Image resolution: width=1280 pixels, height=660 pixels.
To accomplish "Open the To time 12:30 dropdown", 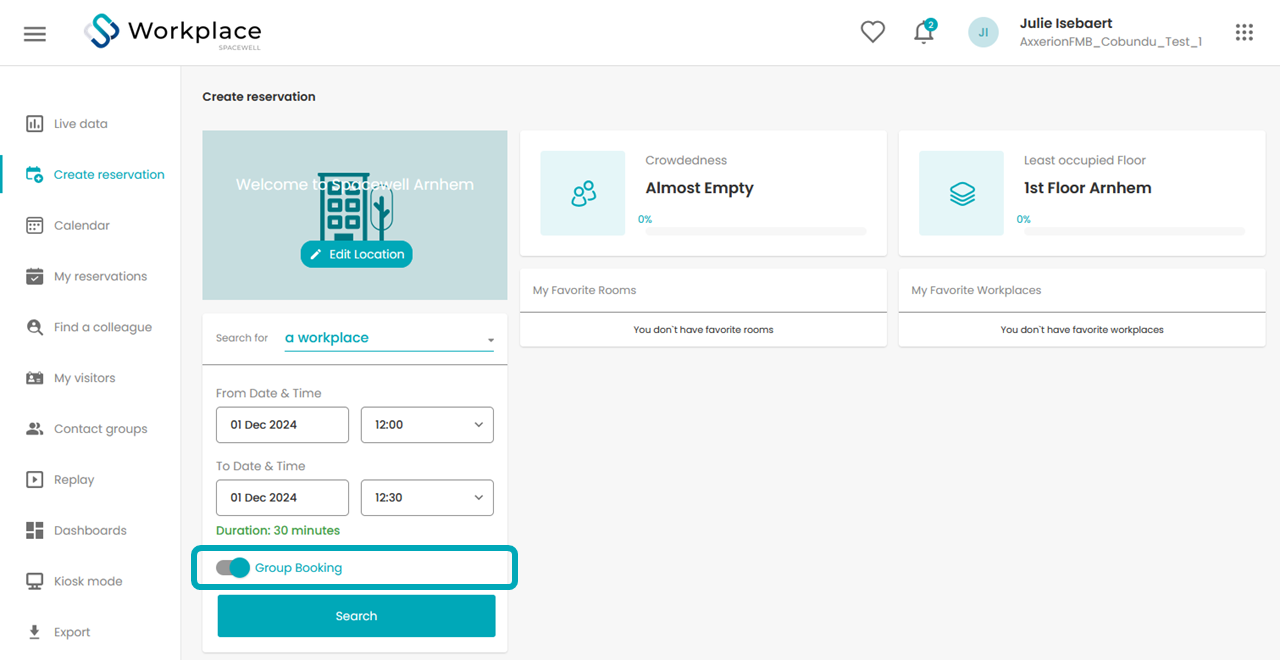I will tap(427, 498).
